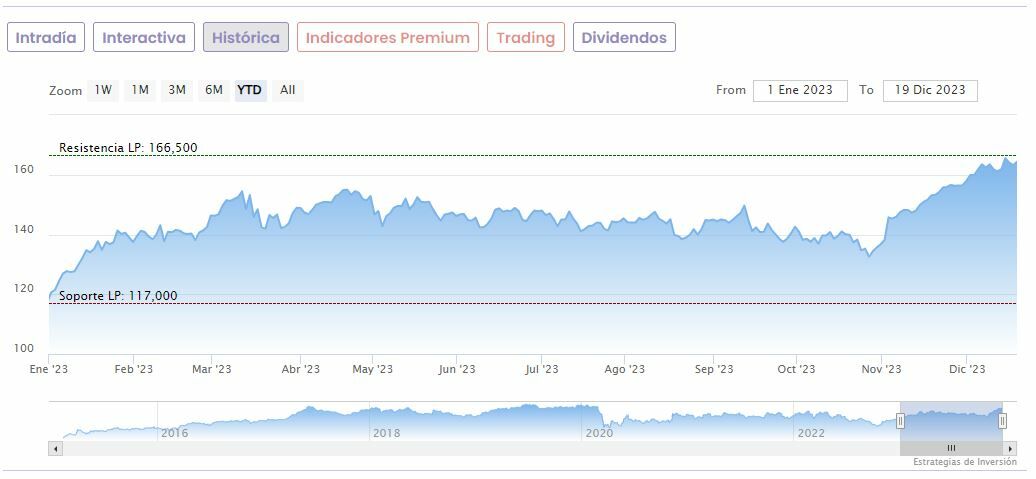Zoom chart to 3M
1036x479 pixels.
coord(177,90)
